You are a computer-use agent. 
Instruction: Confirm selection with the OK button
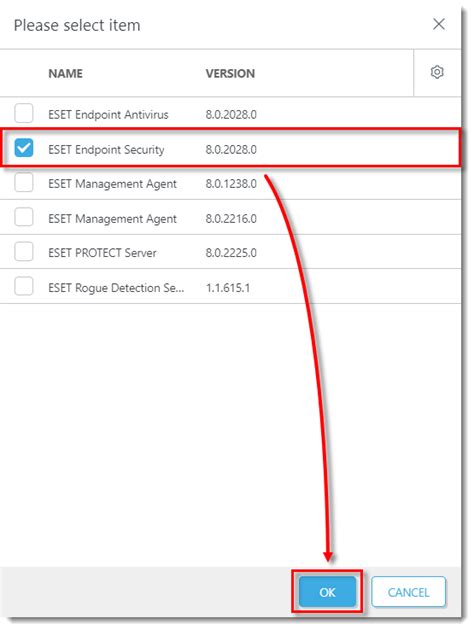point(327,592)
